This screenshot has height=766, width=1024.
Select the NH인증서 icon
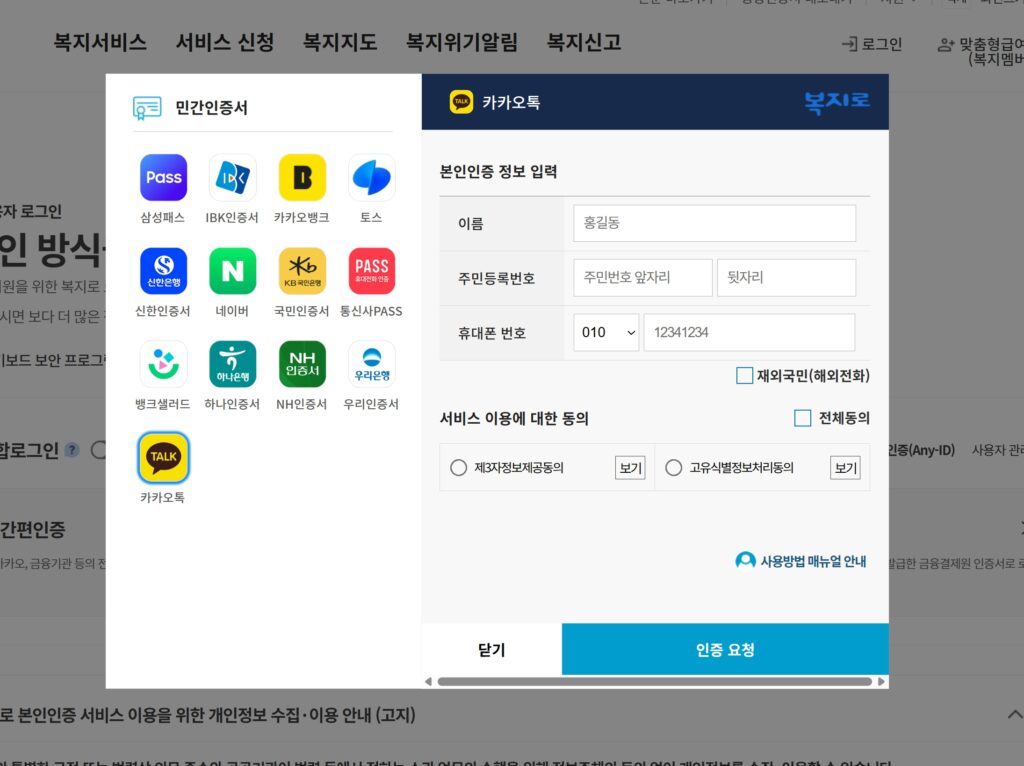[302, 364]
